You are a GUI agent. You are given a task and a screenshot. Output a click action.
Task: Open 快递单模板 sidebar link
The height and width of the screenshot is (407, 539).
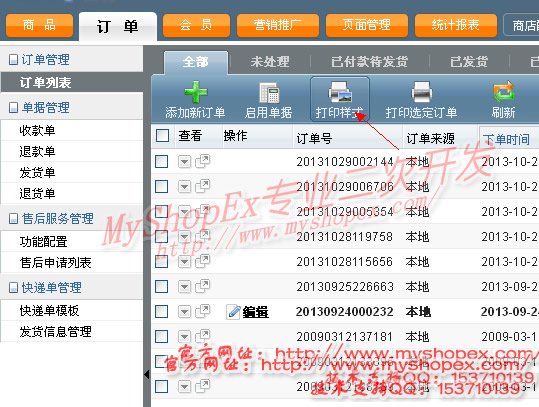click(x=50, y=311)
